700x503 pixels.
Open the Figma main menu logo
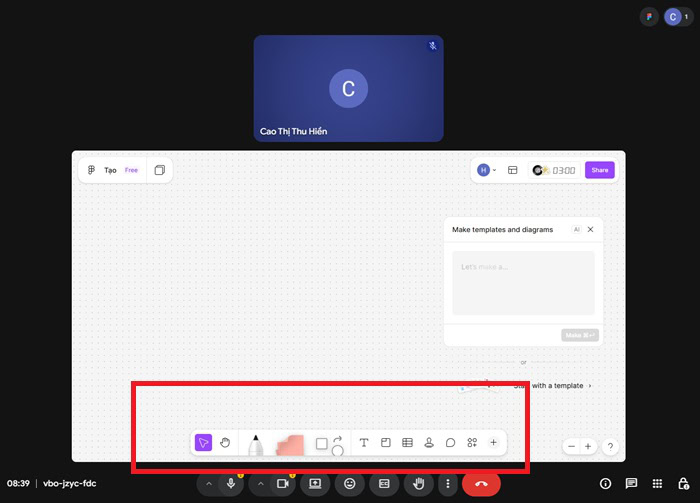91,170
